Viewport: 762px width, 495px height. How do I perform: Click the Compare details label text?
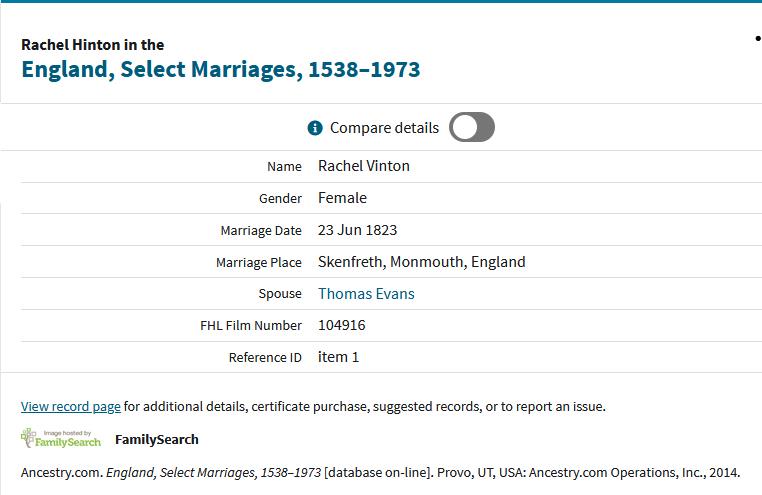[x=384, y=128]
